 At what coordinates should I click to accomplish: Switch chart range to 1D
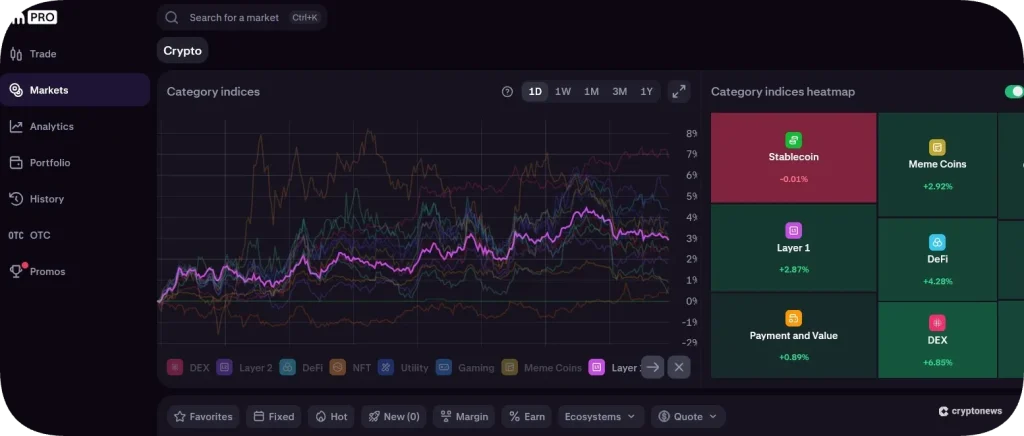[x=535, y=92]
